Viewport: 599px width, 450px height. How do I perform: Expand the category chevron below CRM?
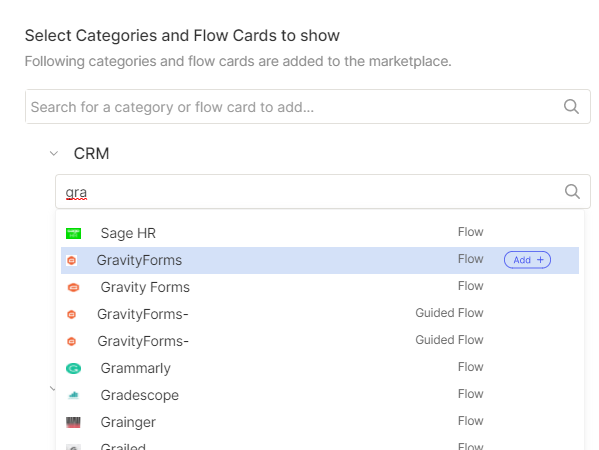click(x=53, y=389)
